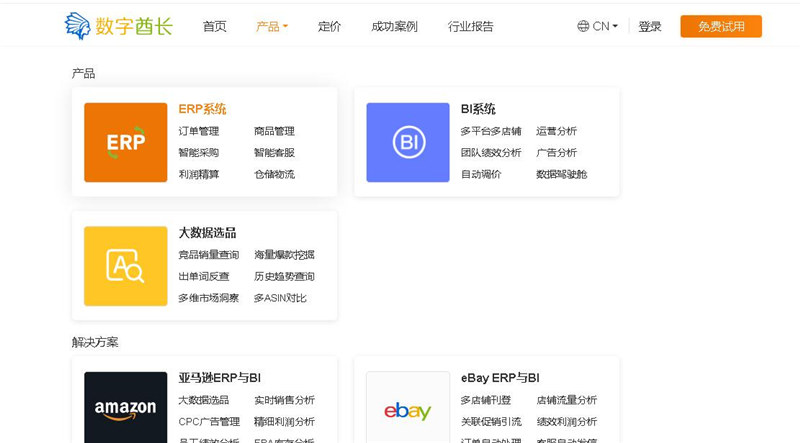800x443 pixels.
Task: Click the 免费试用 button
Action: click(x=721, y=26)
